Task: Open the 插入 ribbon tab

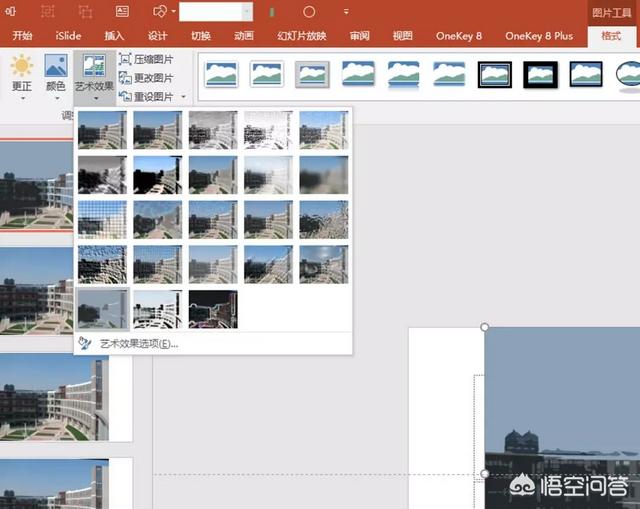Action: pos(114,36)
